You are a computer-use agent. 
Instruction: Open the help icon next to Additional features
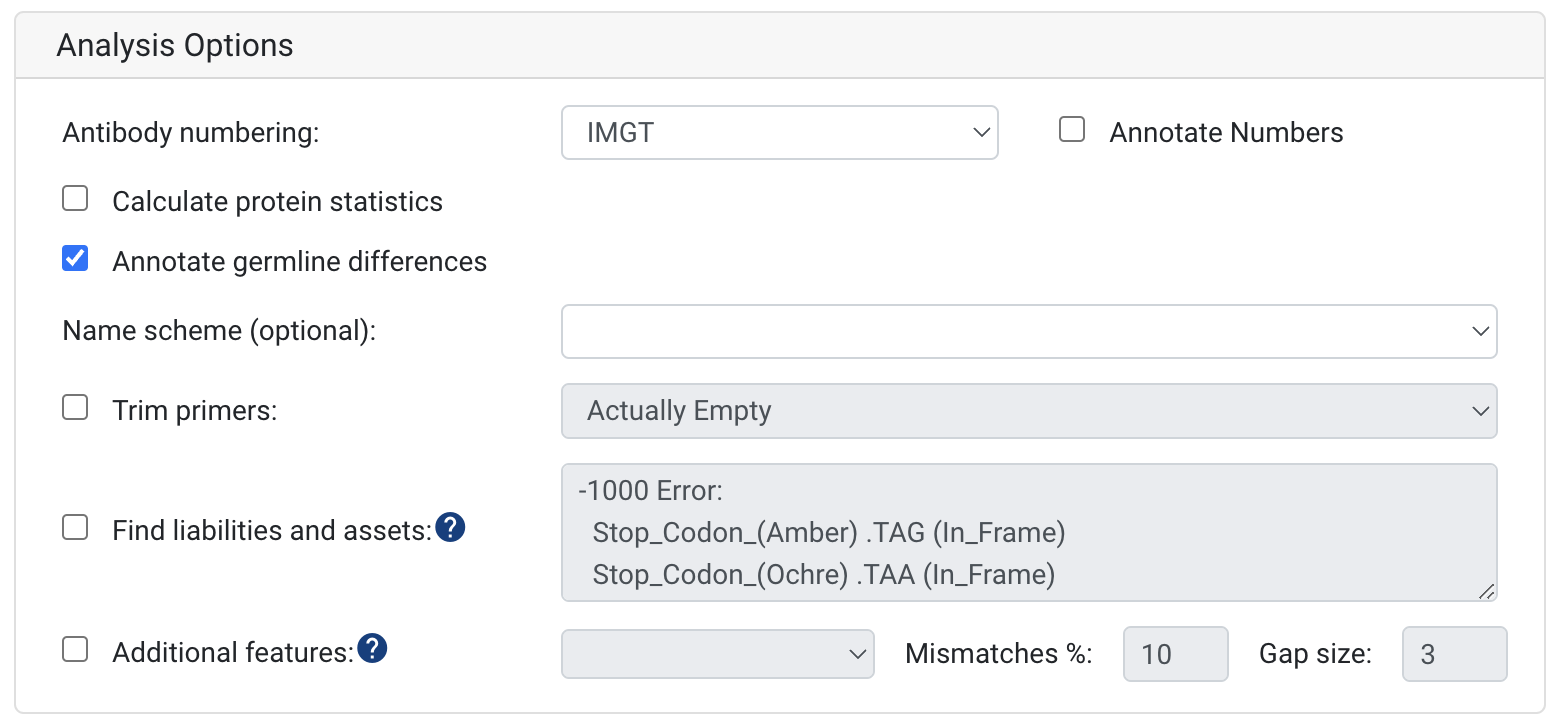pos(372,648)
